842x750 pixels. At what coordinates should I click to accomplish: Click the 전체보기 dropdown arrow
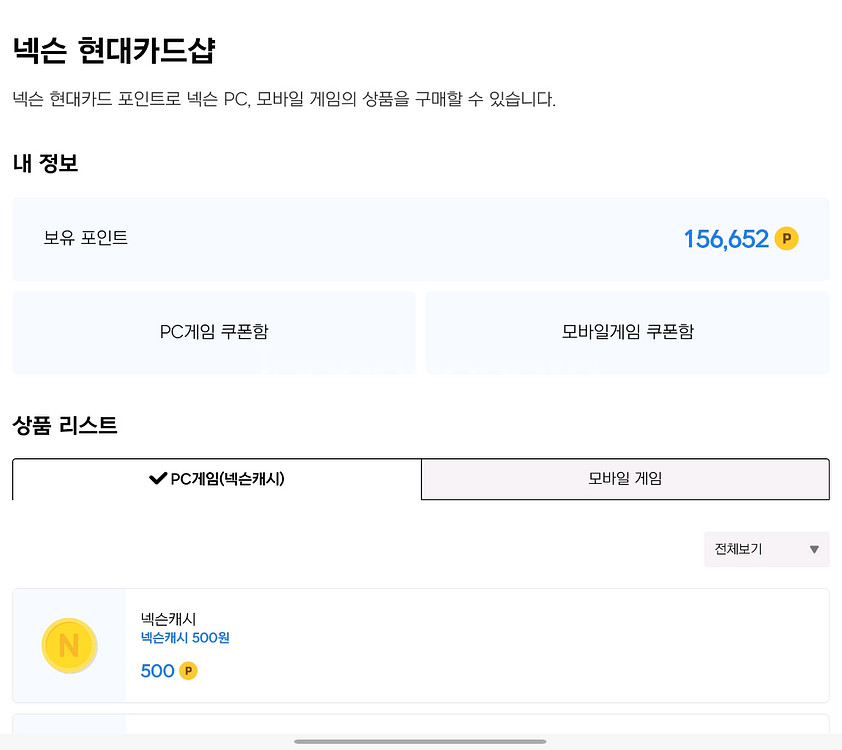(x=814, y=549)
